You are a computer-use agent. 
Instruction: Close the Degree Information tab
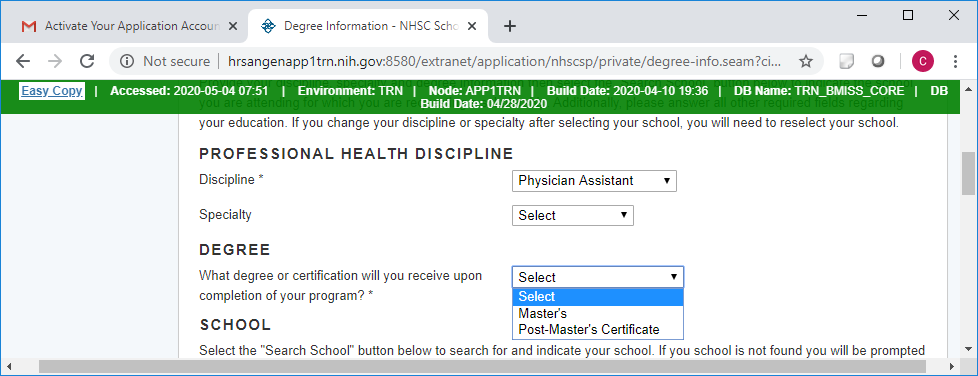click(472, 26)
